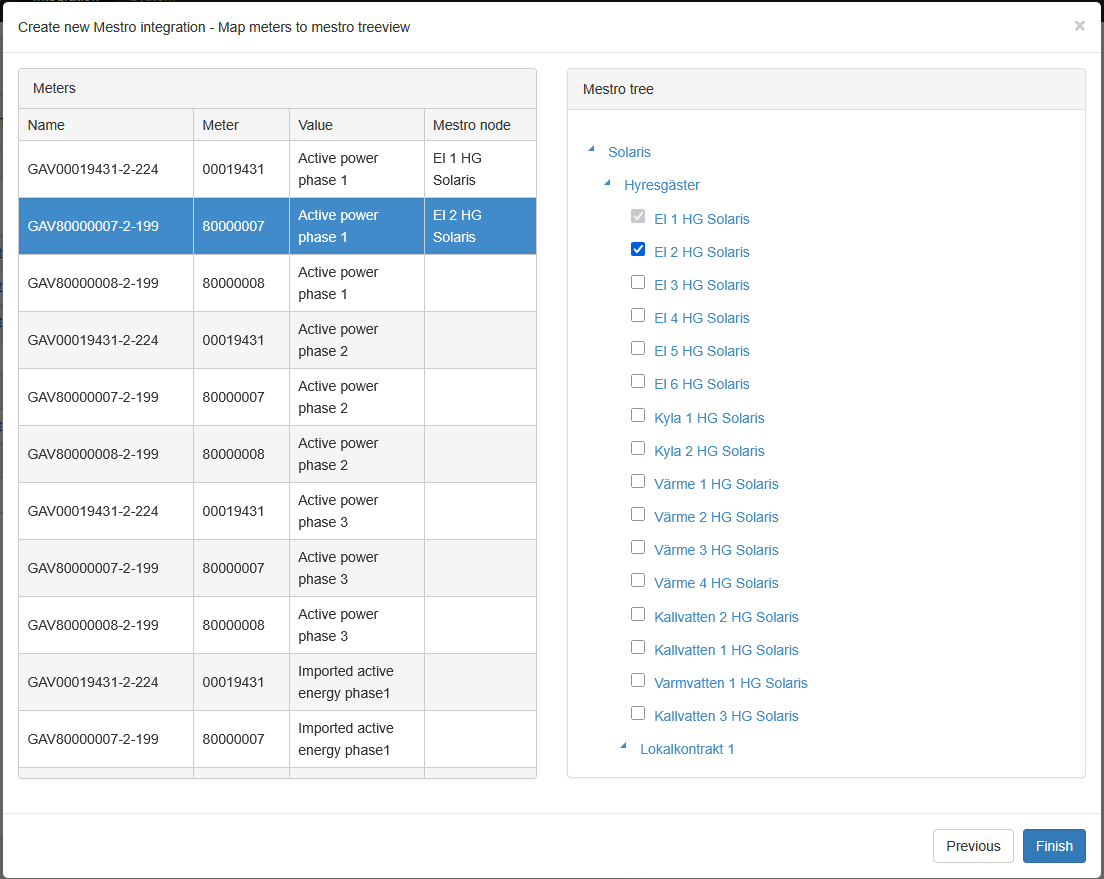Click the Värme 1 HG Solaris label

(716, 485)
